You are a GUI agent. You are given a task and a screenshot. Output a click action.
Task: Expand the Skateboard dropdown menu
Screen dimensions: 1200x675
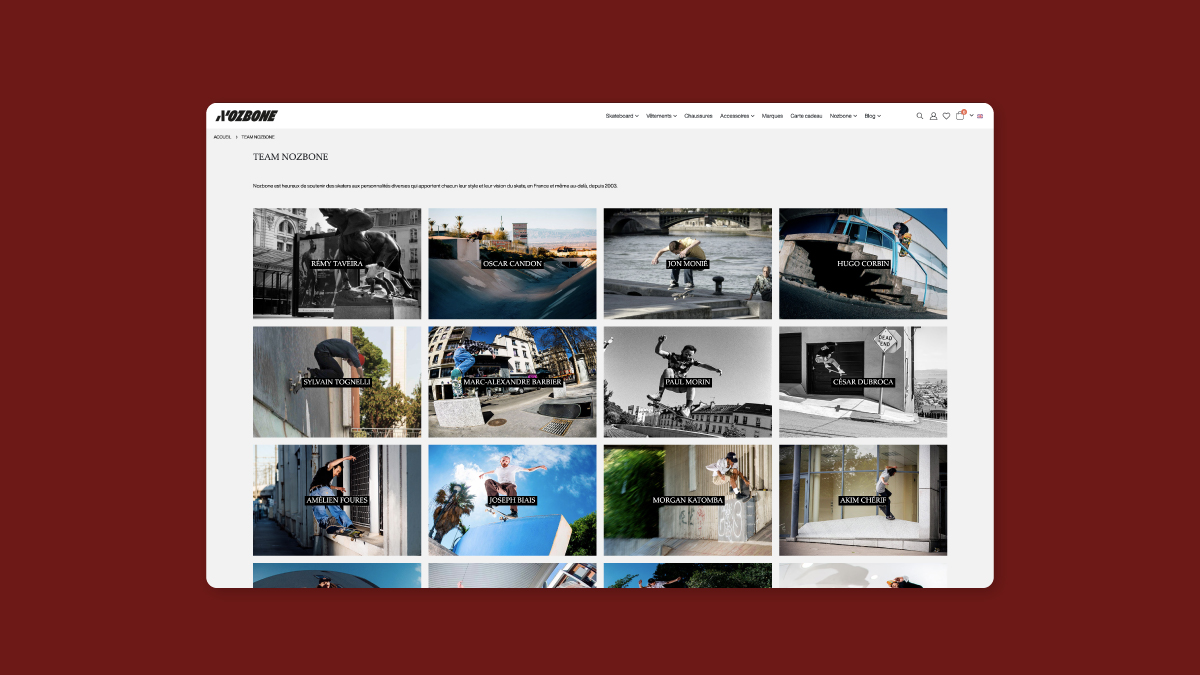pyautogui.click(x=621, y=116)
